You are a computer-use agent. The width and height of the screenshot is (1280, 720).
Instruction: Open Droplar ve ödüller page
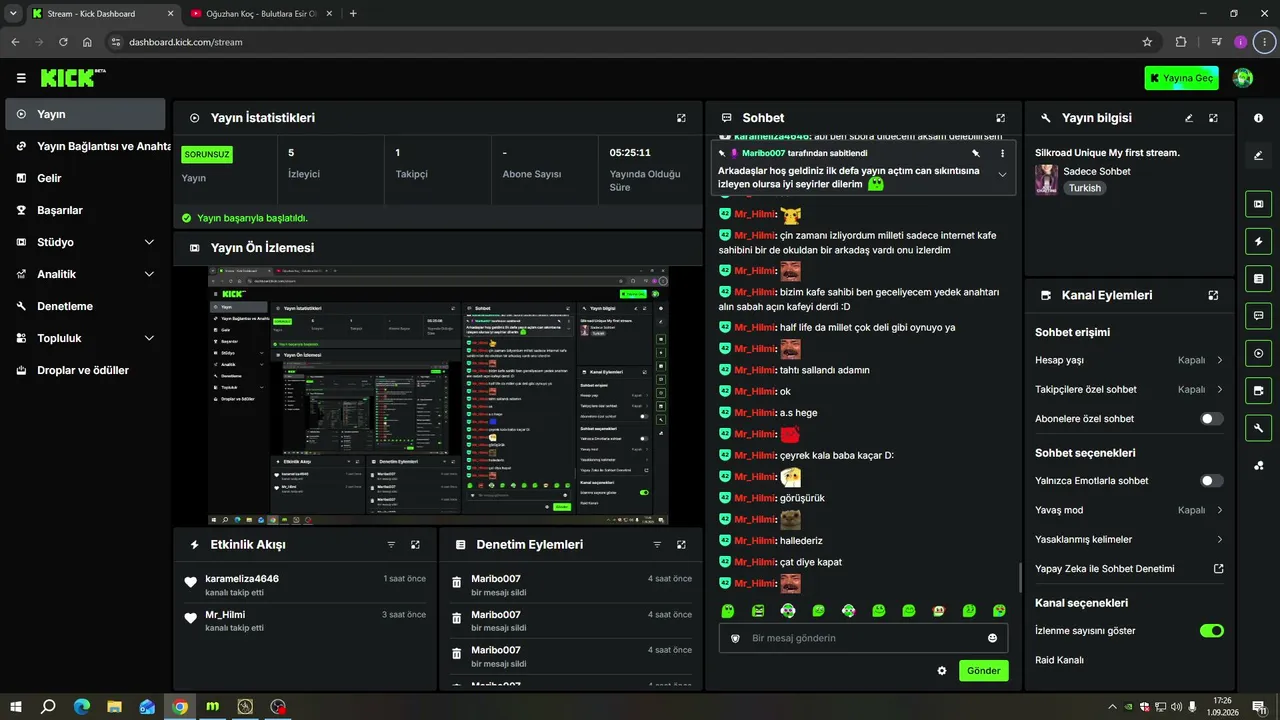tap(85, 370)
